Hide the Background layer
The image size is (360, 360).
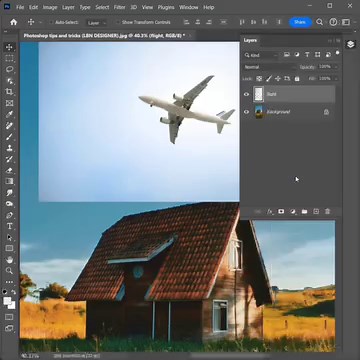point(246,112)
